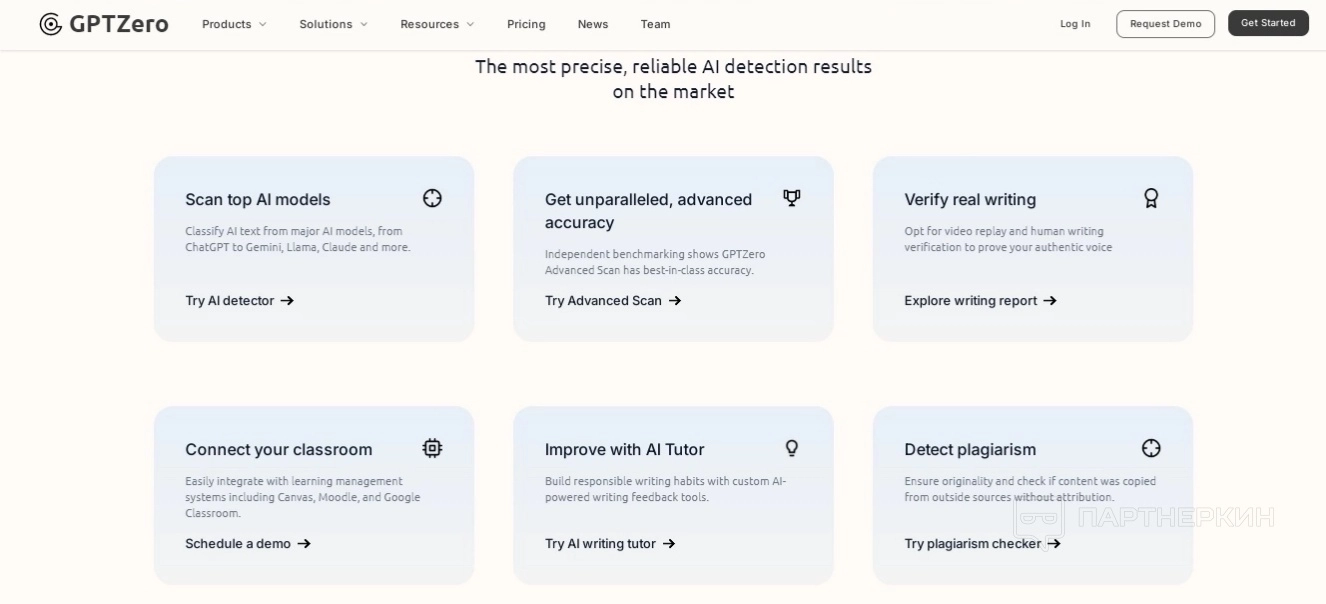Screen dimensions: 1326x604
Task: Click the Log In link
Action: point(1075,24)
